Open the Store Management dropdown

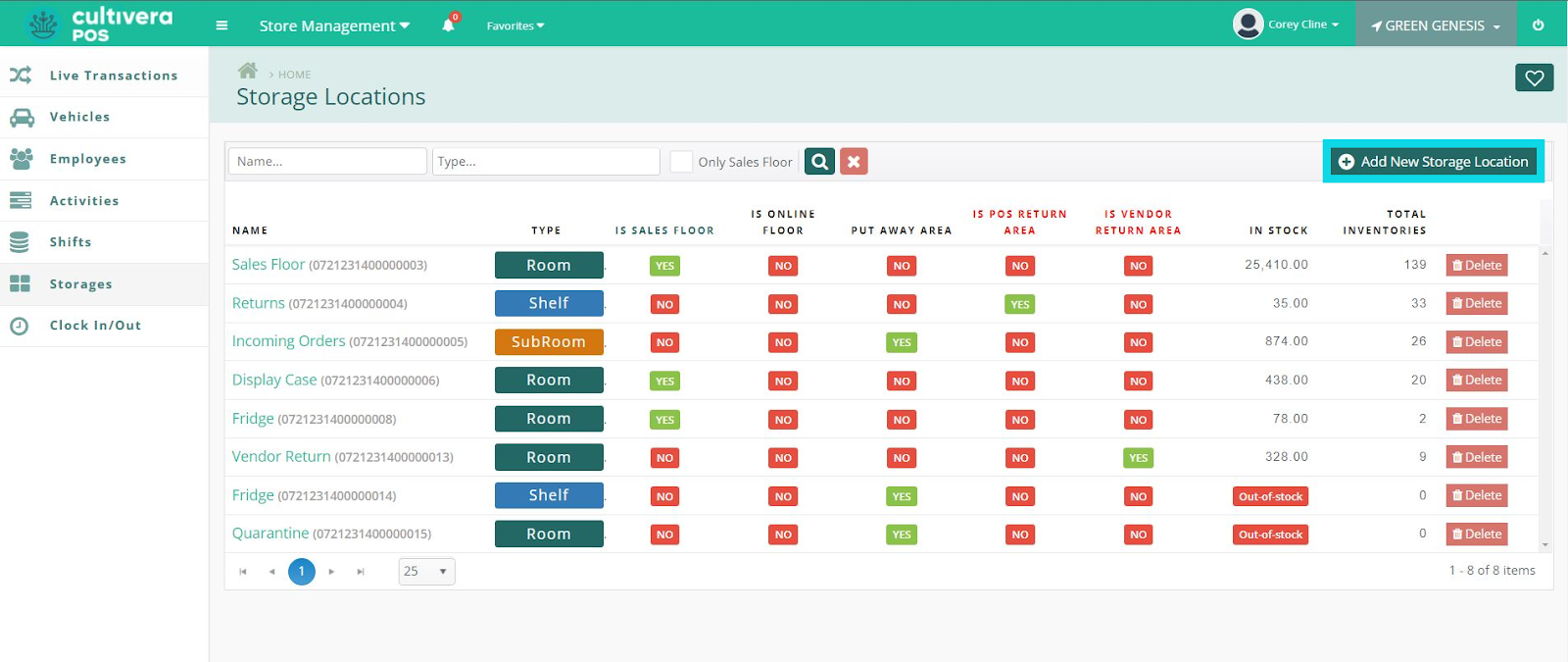tap(334, 25)
